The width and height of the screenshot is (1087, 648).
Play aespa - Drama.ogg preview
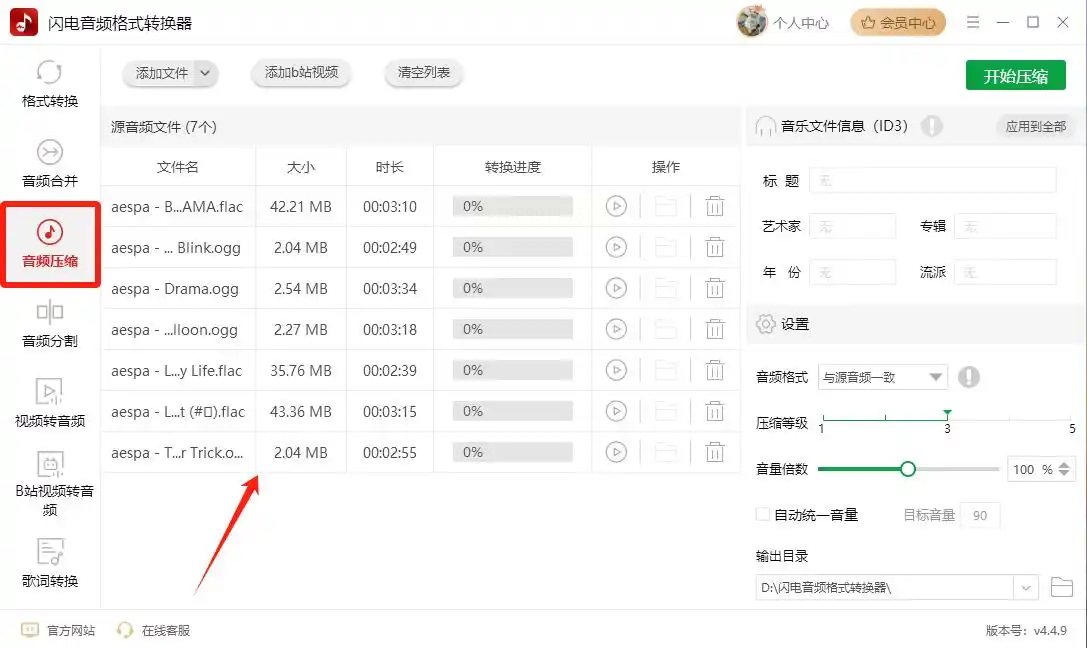point(616,288)
